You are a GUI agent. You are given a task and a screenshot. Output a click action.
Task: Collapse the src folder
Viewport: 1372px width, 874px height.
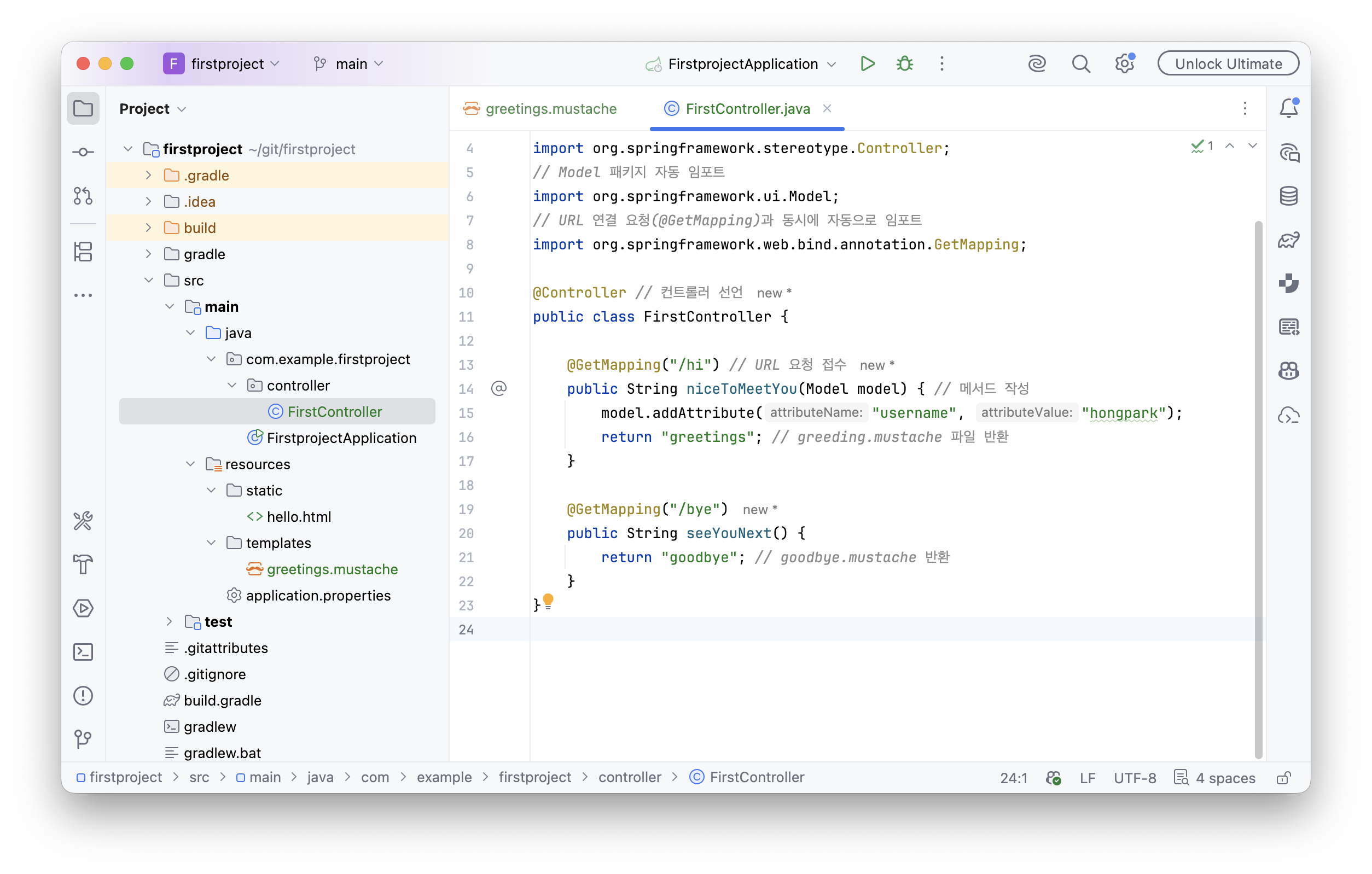[x=148, y=281]
